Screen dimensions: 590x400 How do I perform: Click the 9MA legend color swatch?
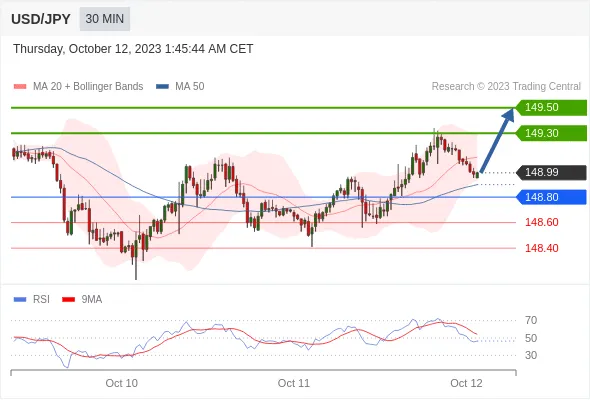pos(68,300)
